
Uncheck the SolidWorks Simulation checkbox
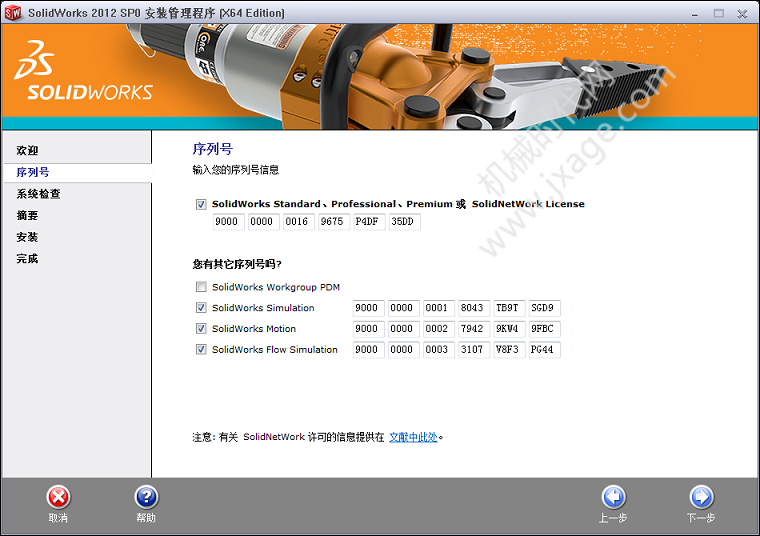(x=201, y=308)
